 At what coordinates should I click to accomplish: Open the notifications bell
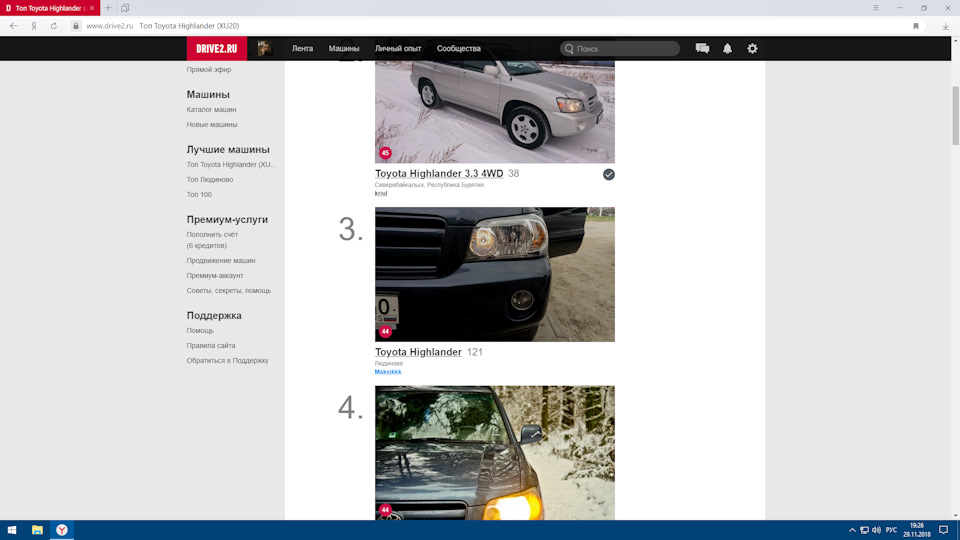tap(727, 48)
